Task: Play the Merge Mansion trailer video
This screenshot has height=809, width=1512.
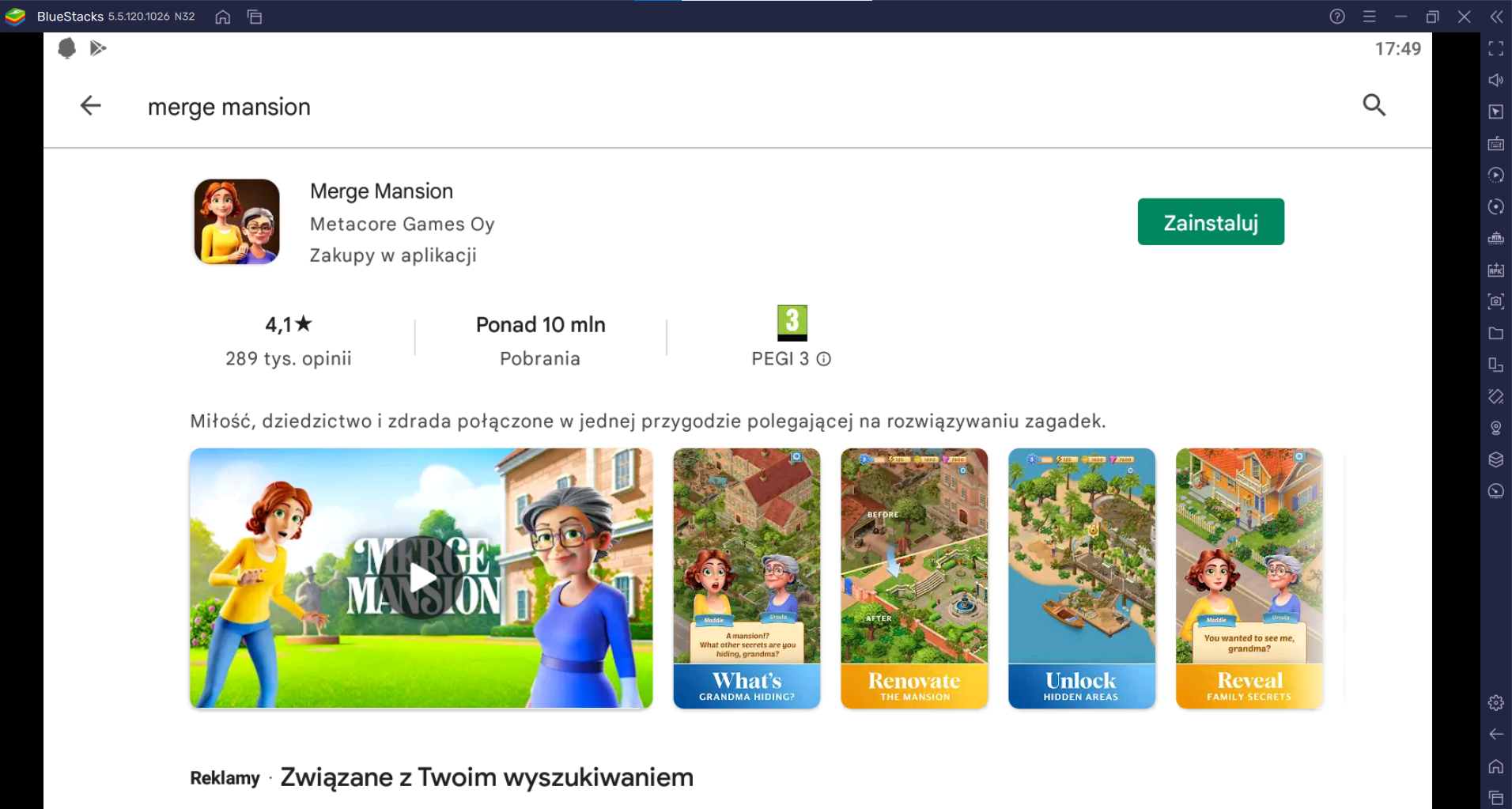Action: [421, 578]
